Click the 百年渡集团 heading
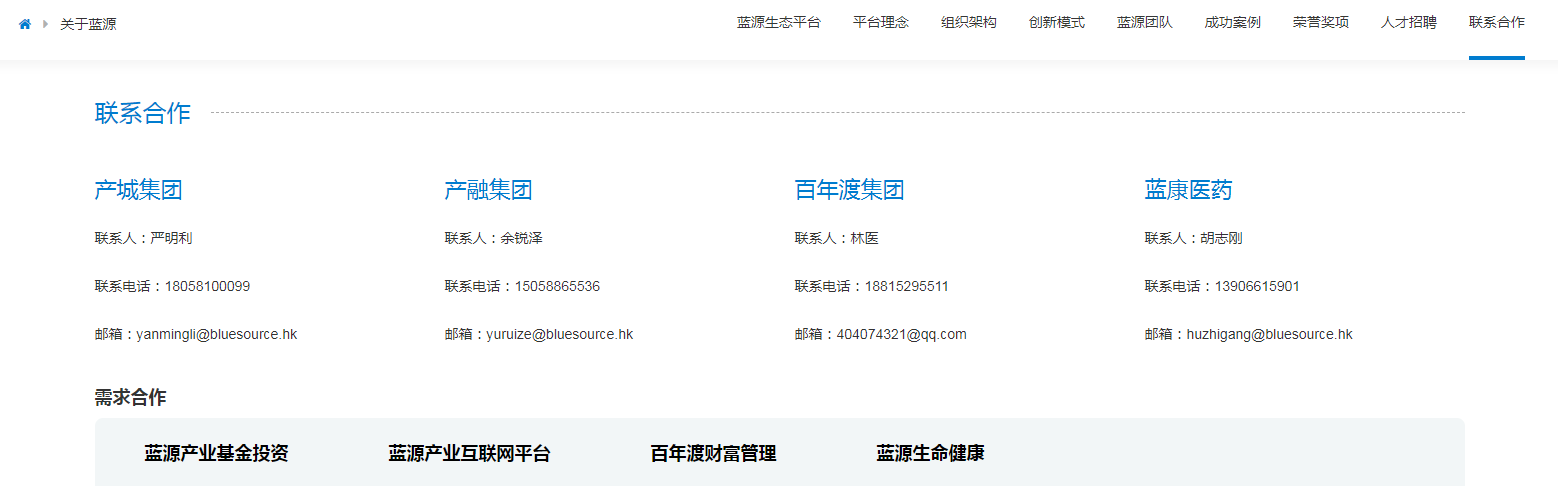 (849, 190)
